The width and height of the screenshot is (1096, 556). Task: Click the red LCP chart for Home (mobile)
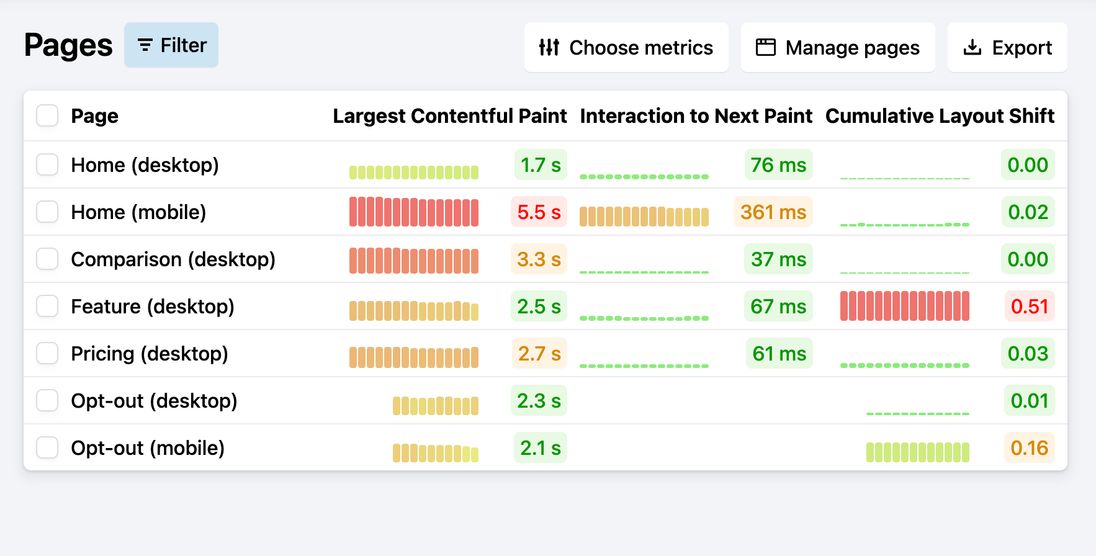414,212
